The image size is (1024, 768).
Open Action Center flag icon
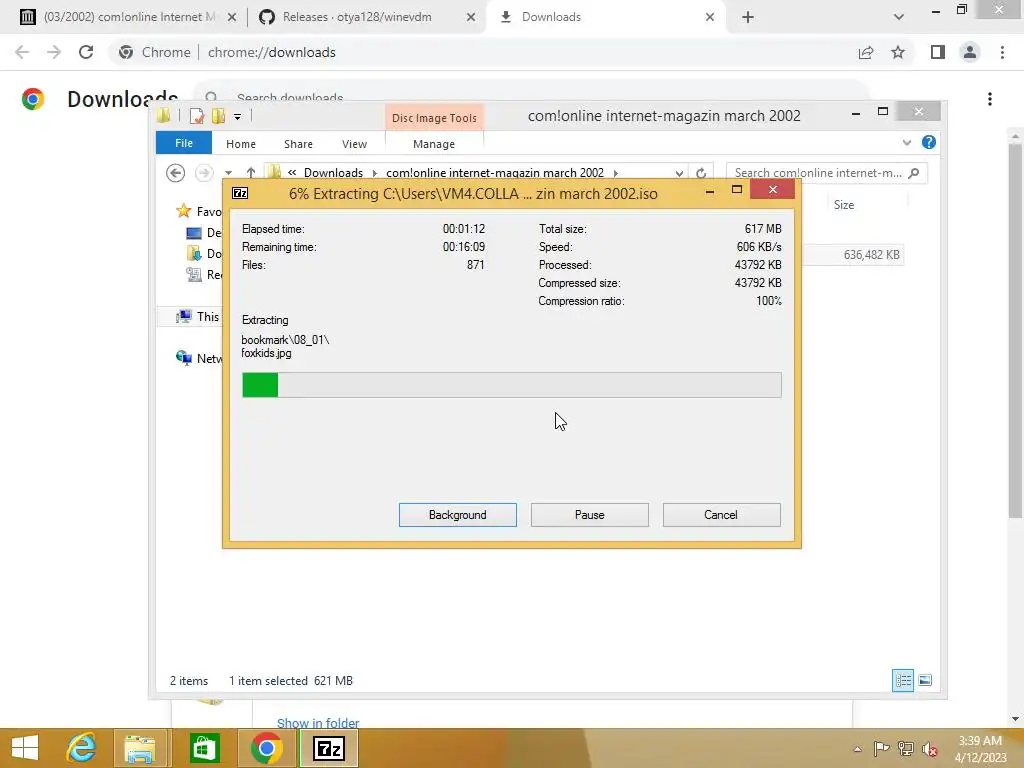881,749
